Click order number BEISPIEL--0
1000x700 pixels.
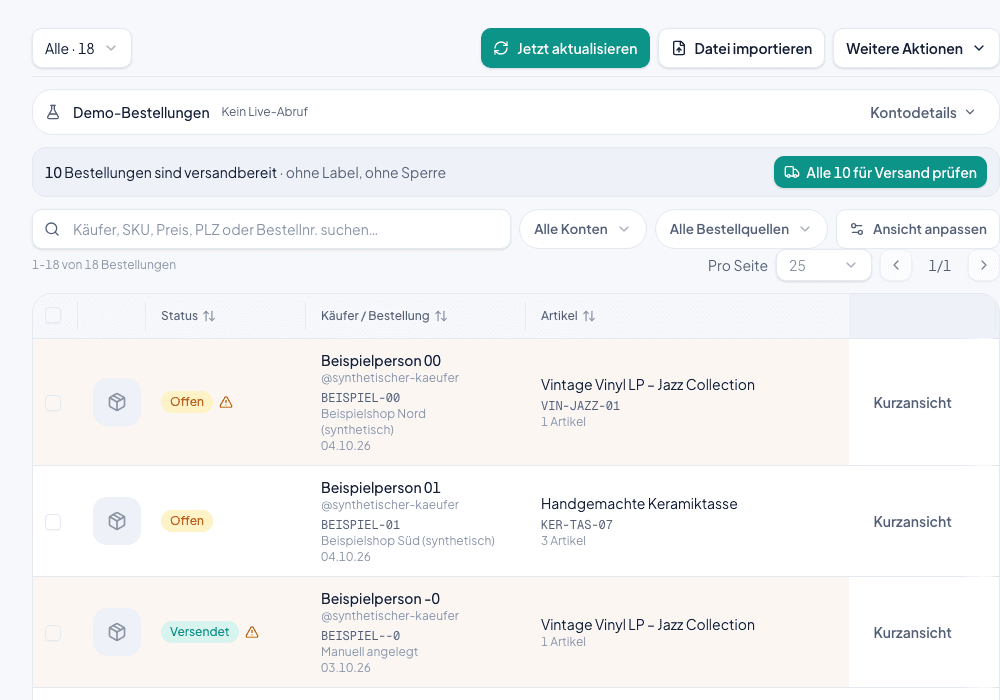tap(360, 636)
